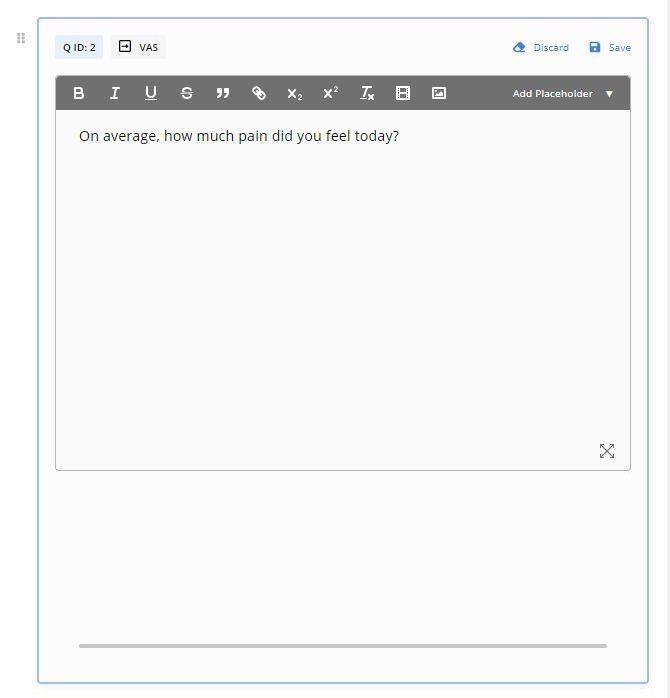
Task: Click the insert link icon
Action: (259, 93)
